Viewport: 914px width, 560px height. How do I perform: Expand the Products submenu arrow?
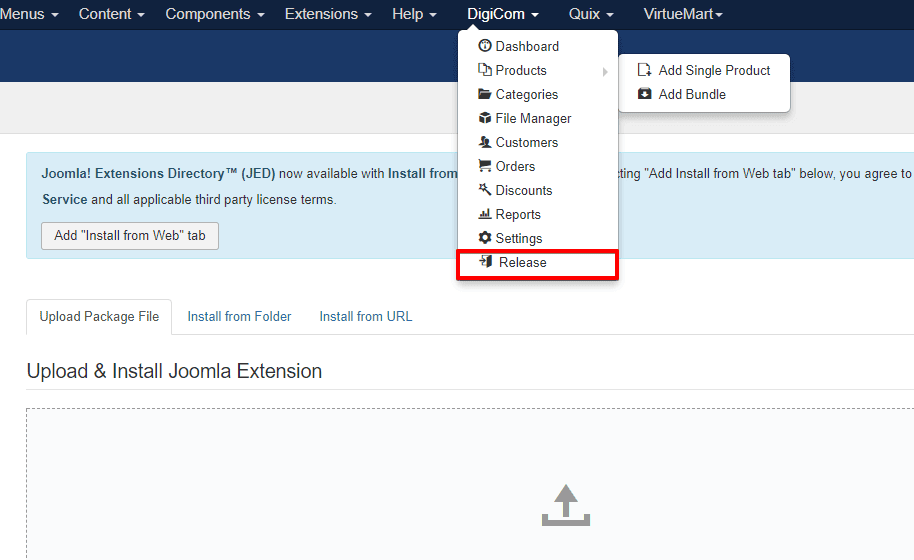(605, 71)
